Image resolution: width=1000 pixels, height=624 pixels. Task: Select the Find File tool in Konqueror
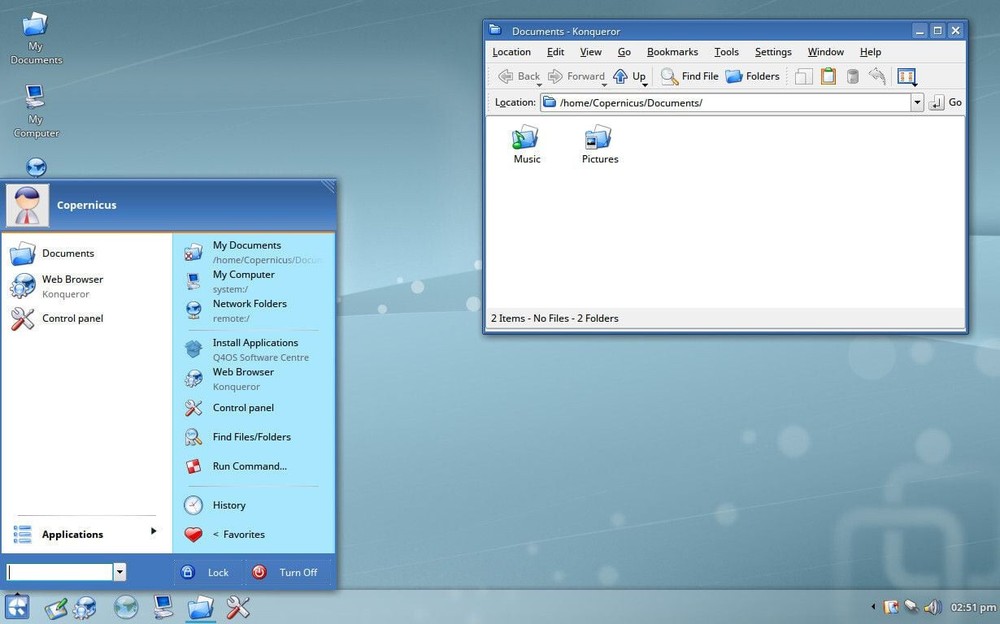tap(688, 76)
